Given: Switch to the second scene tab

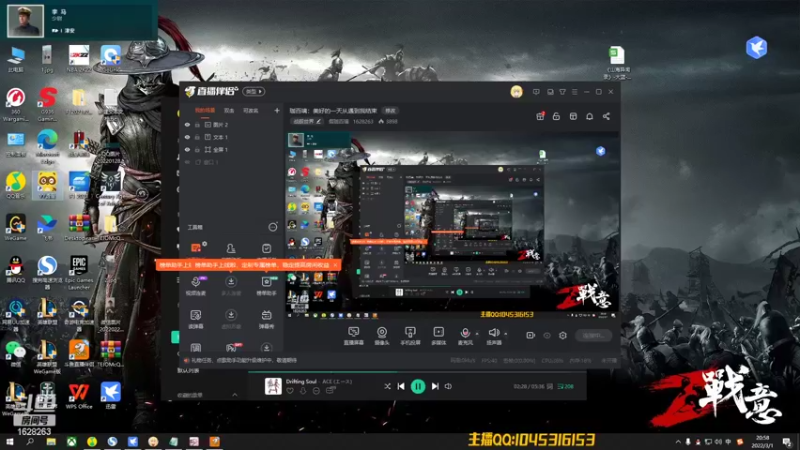Looking at the screenshot, I should point(229,110).
